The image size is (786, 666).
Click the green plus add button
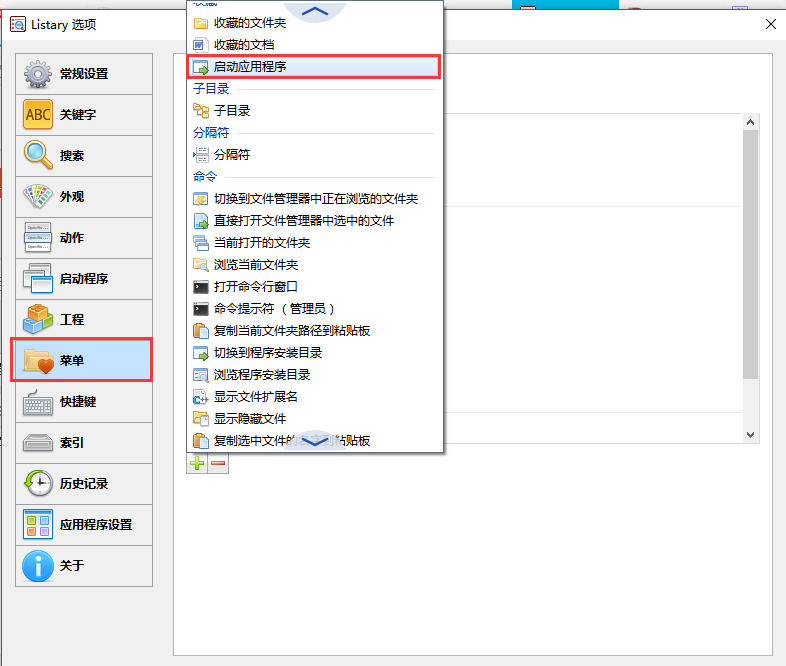coord(197,463)
